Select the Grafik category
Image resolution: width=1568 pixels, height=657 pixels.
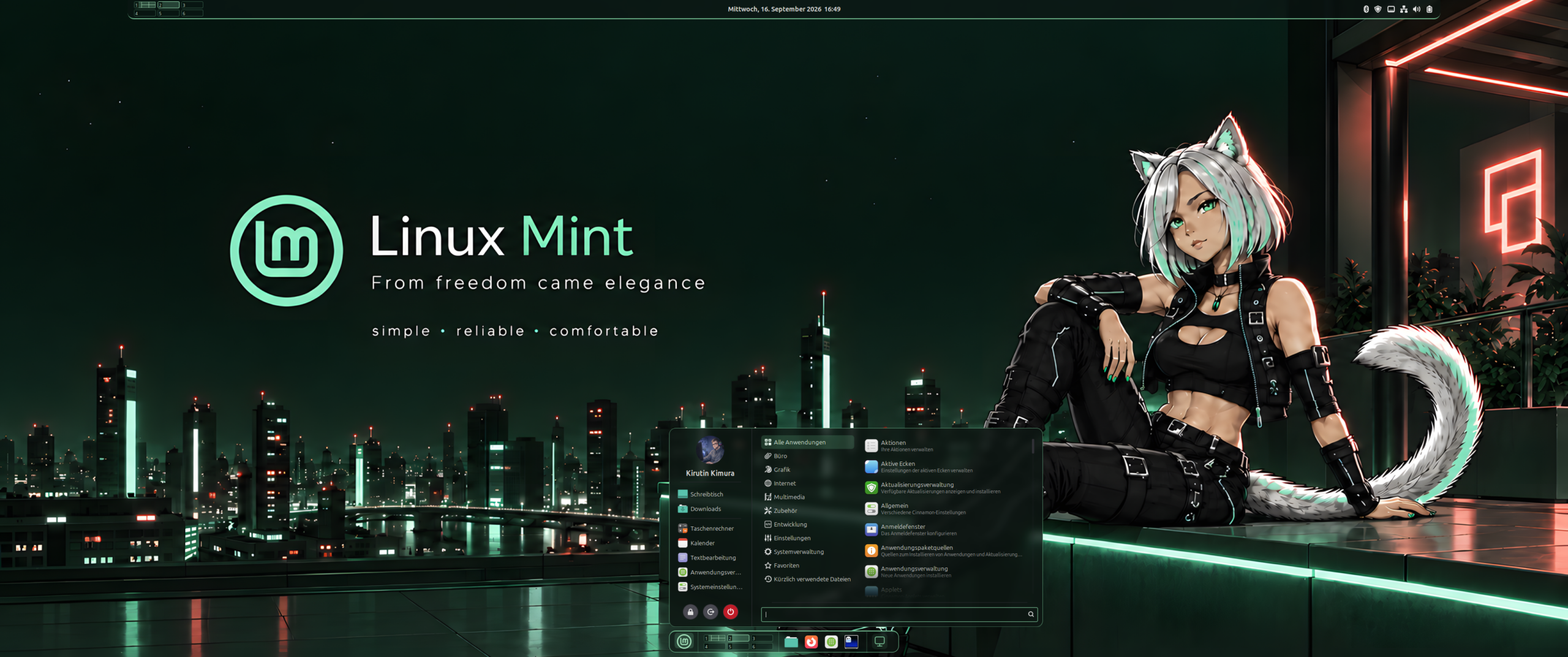[x=807, y=469]
